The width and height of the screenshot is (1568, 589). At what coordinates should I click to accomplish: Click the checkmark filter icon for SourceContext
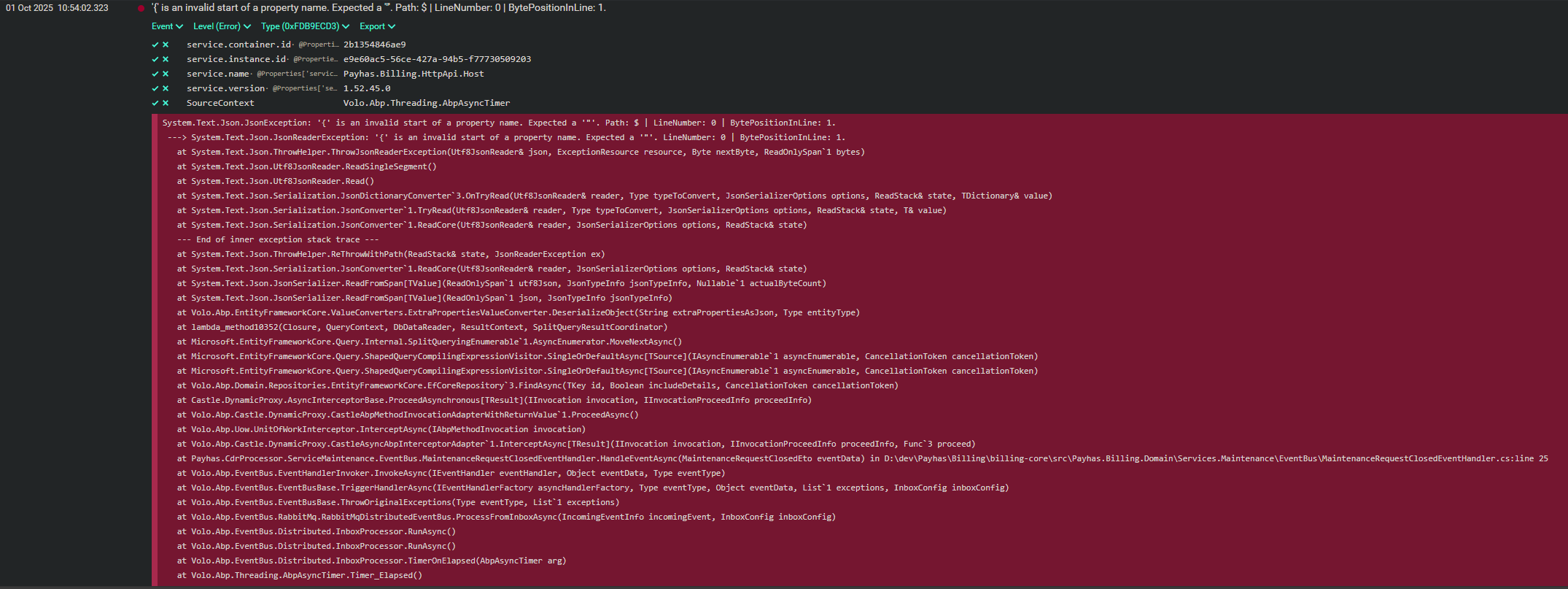pos(155,103)
